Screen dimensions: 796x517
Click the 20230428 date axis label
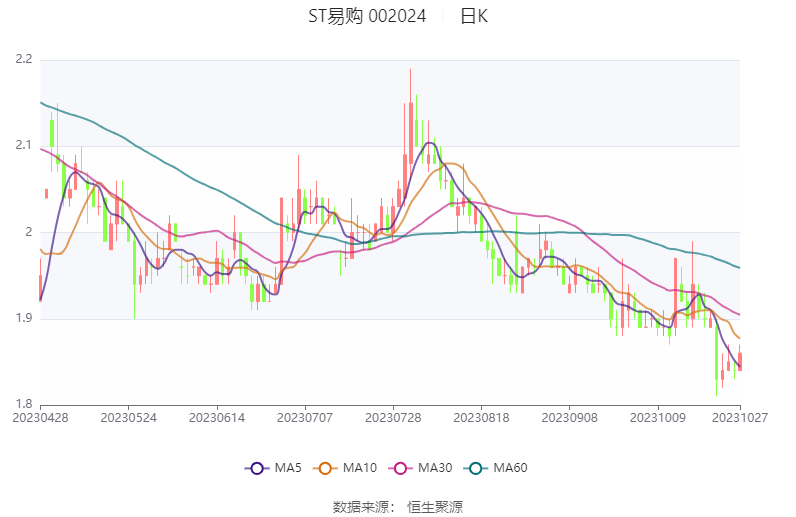point(41,417)
